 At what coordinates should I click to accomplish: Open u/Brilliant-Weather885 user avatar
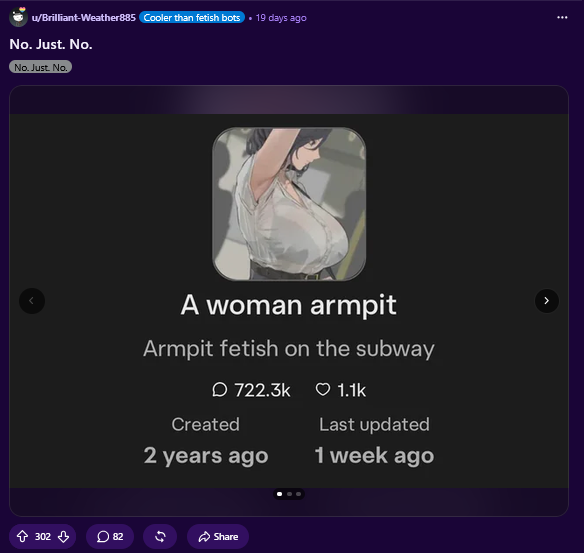coord(18,17)
